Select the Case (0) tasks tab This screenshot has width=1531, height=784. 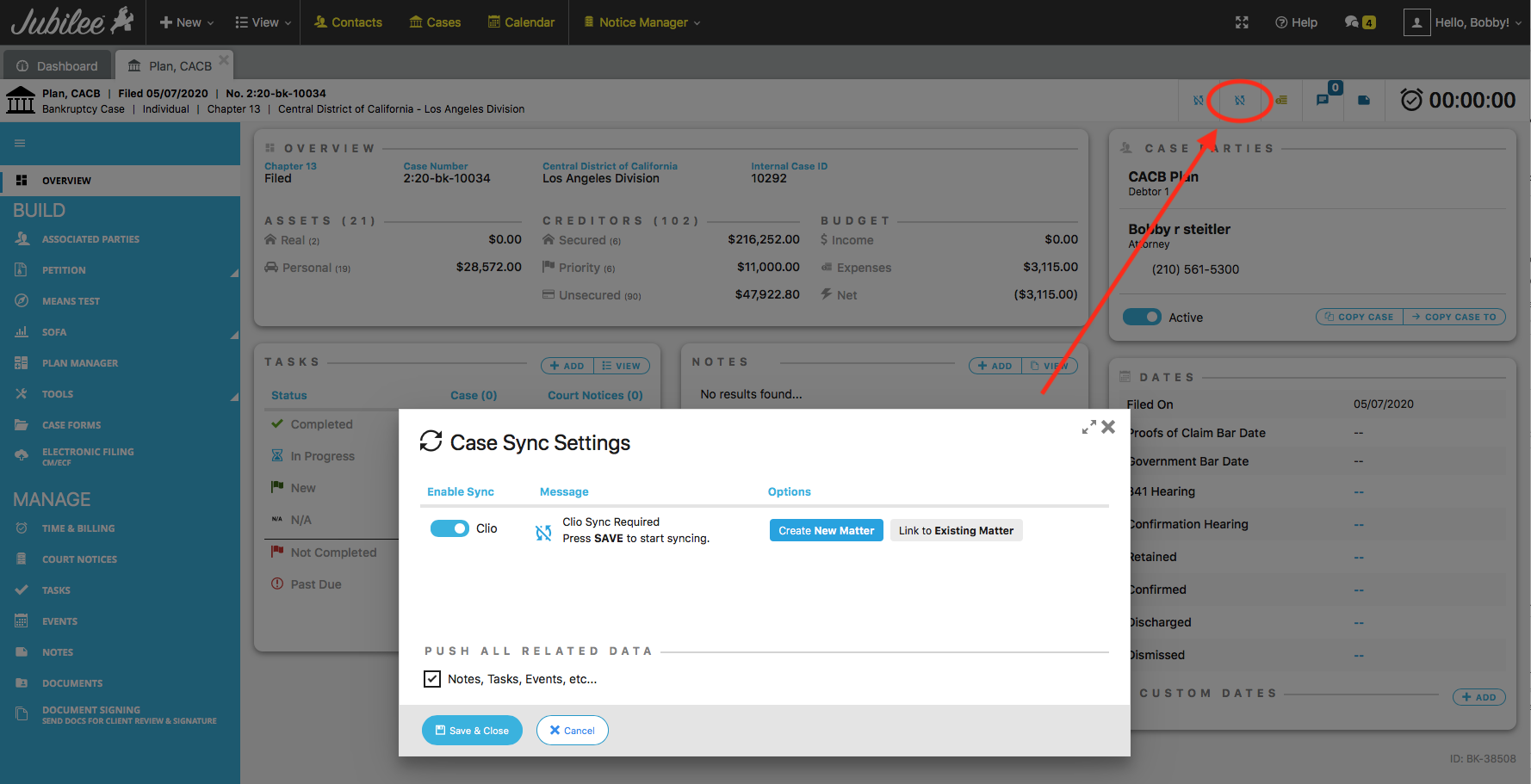click(474, 395)
